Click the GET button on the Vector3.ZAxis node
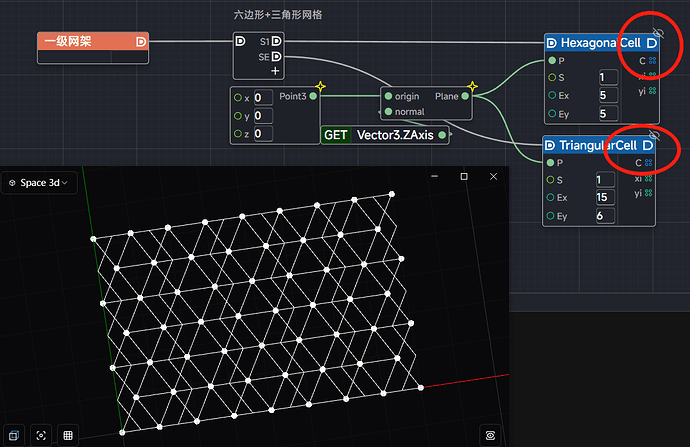 tap(336, 134)
